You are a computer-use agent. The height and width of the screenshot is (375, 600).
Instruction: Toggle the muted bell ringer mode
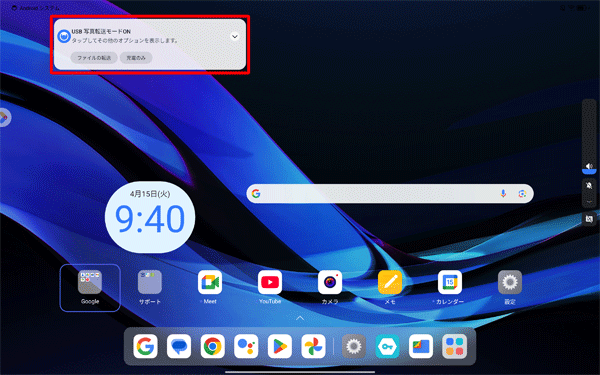click(x=589, y=186)
